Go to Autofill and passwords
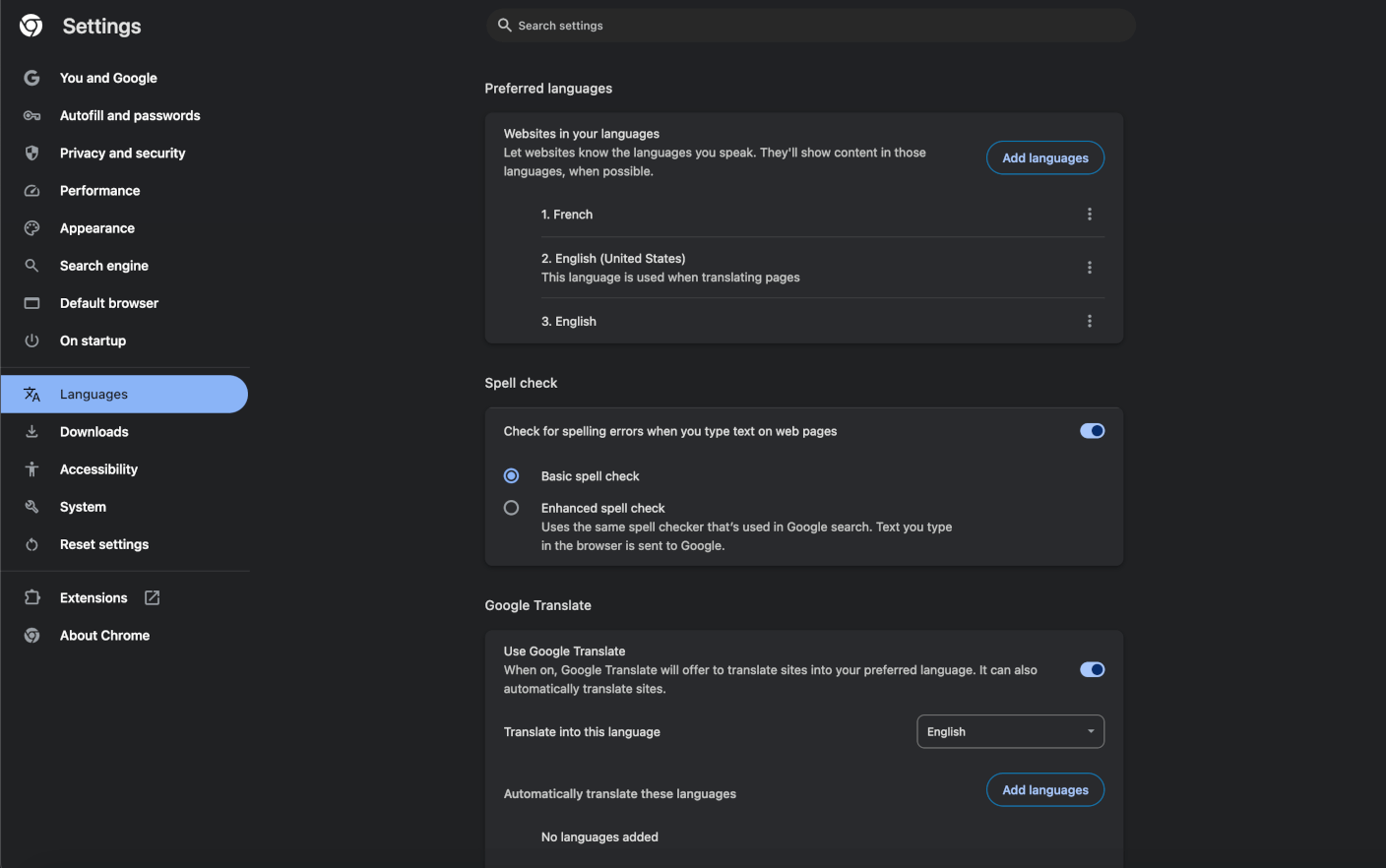The height and width of the screenshot is (868, 1386). [130, 115]
